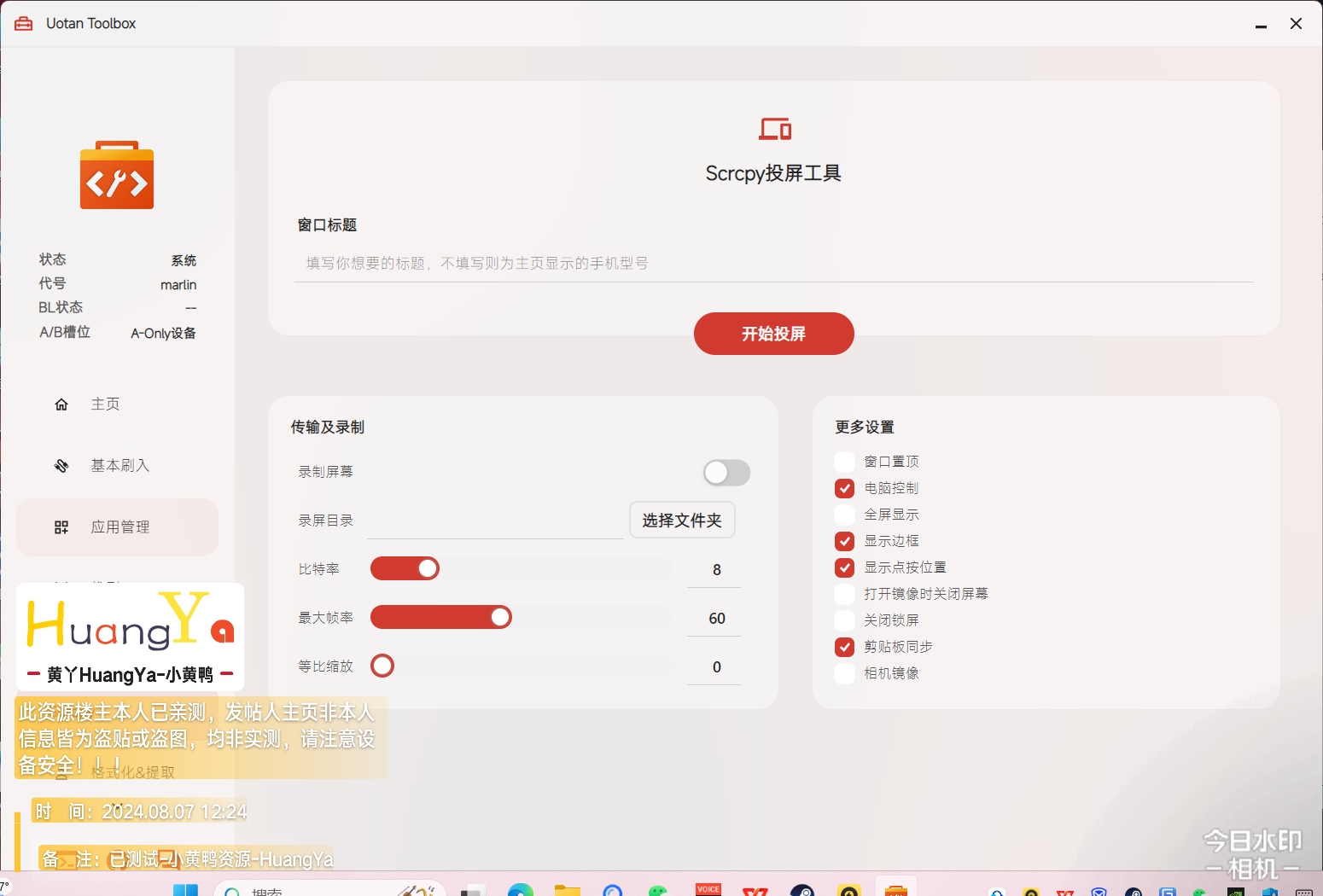
Task: Enable 打开镜像时关闭屏幕 checkbox
Action: click(x=844, y=594)
